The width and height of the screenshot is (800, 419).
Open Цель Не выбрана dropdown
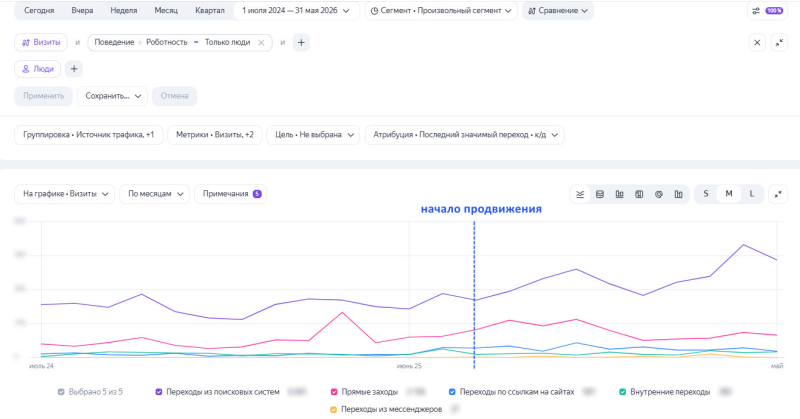pos(313,135)
